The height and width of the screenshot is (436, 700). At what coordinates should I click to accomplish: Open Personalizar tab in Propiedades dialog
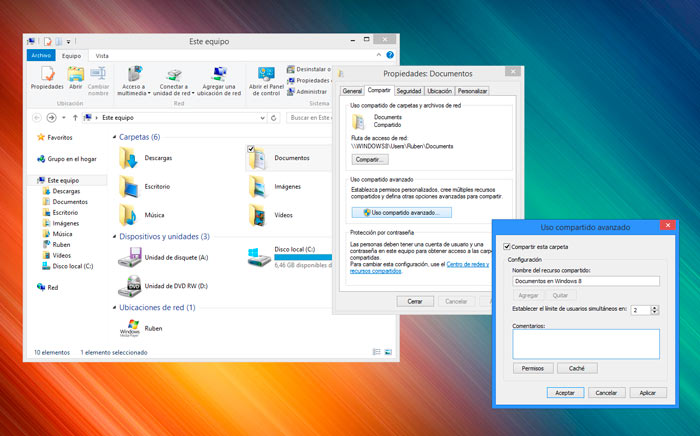click(472, 91)
